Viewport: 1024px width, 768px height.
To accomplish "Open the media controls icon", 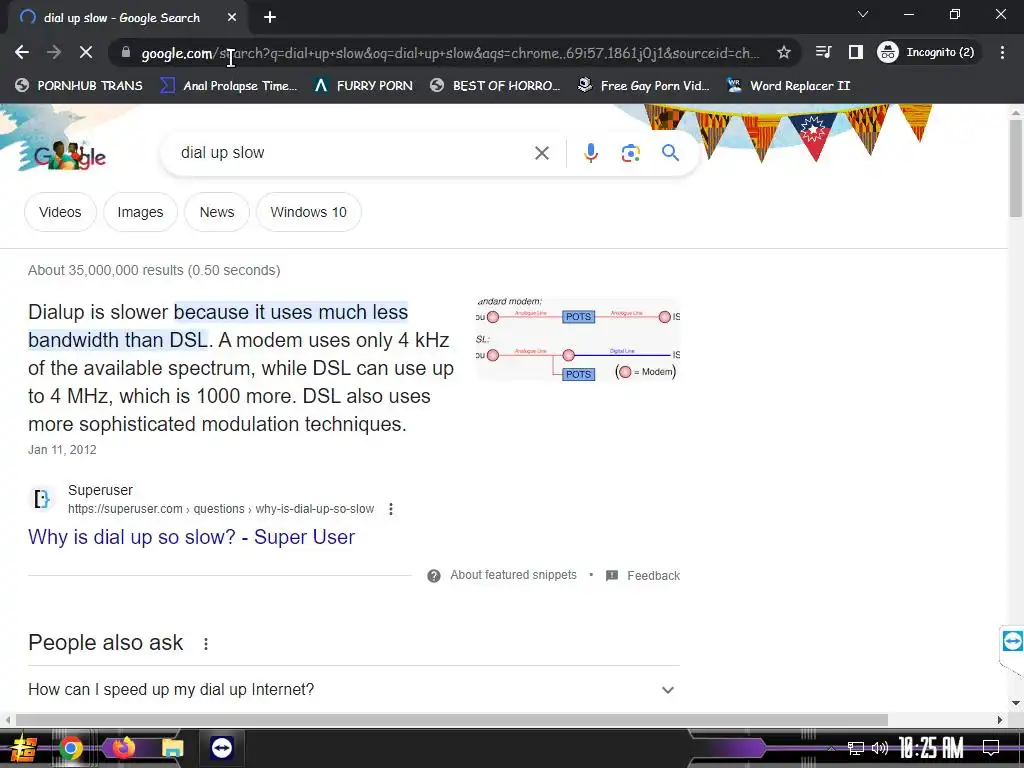I will (824, 52).
